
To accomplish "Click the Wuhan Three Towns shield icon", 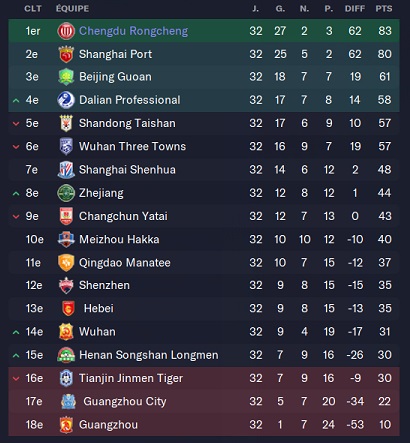I will pyautogui.click(x=66, y=146).
